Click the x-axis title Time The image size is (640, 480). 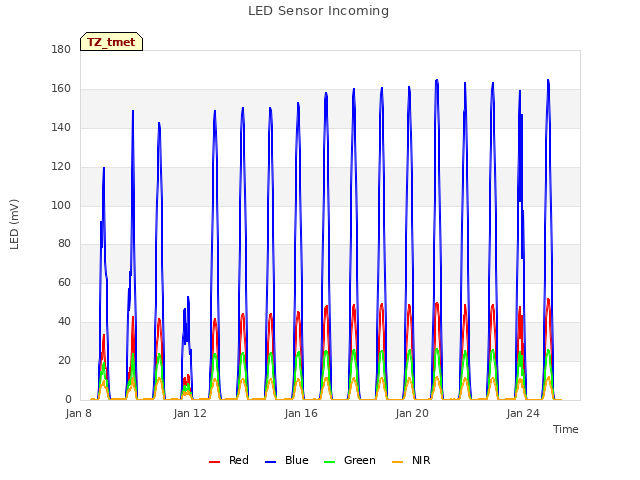566,429
